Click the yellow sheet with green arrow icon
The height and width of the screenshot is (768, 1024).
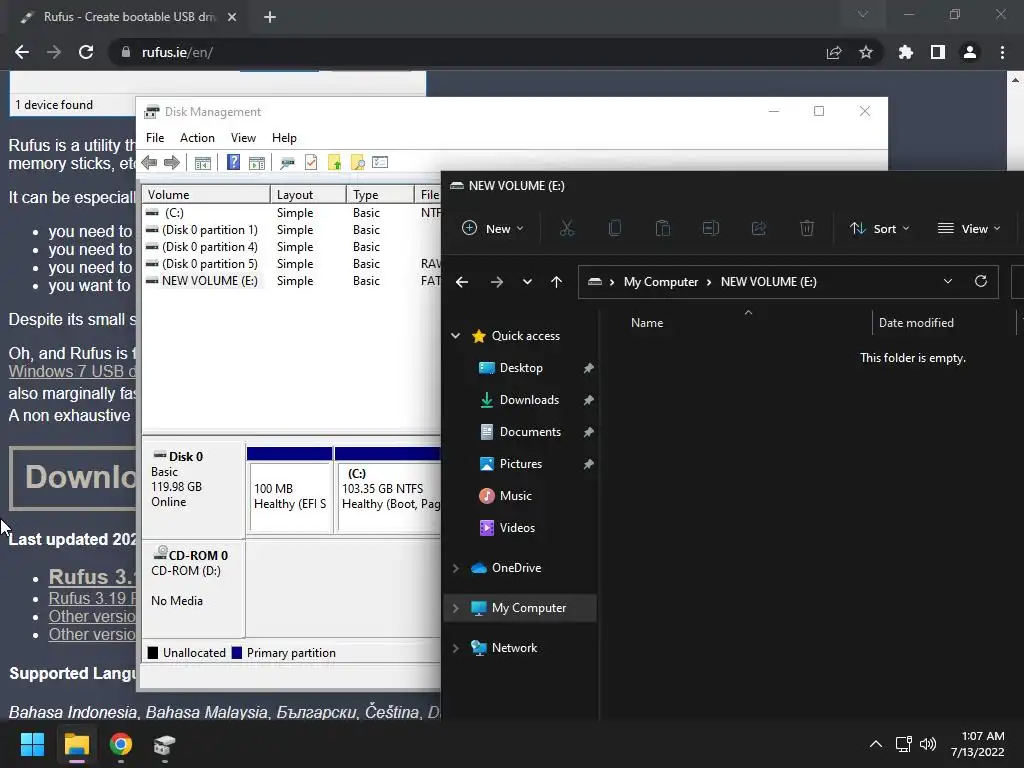[334, 163]
